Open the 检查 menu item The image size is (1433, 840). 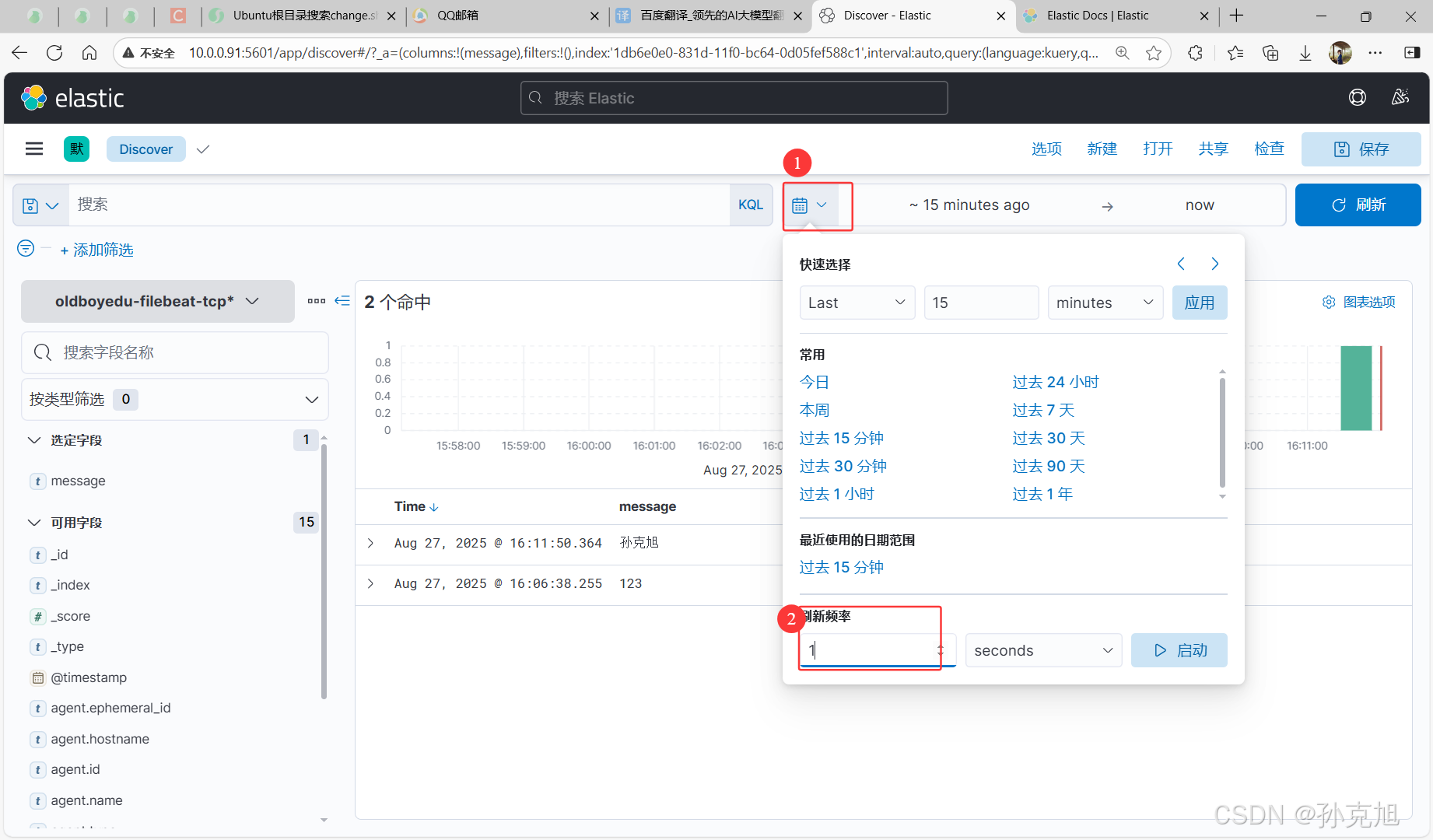coord(1269,149)
